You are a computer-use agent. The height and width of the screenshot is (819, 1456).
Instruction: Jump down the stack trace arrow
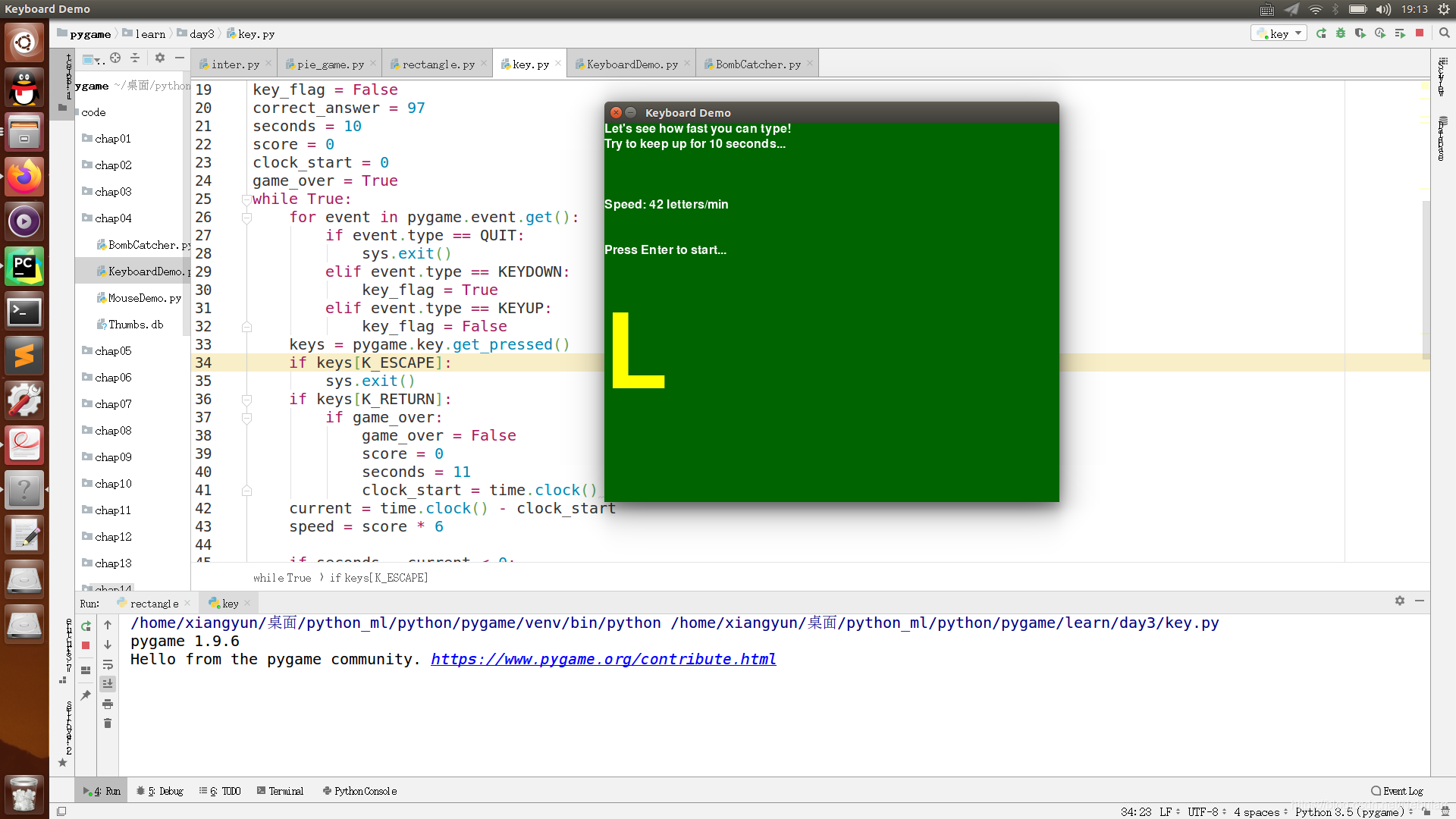(x=108, y=645)
